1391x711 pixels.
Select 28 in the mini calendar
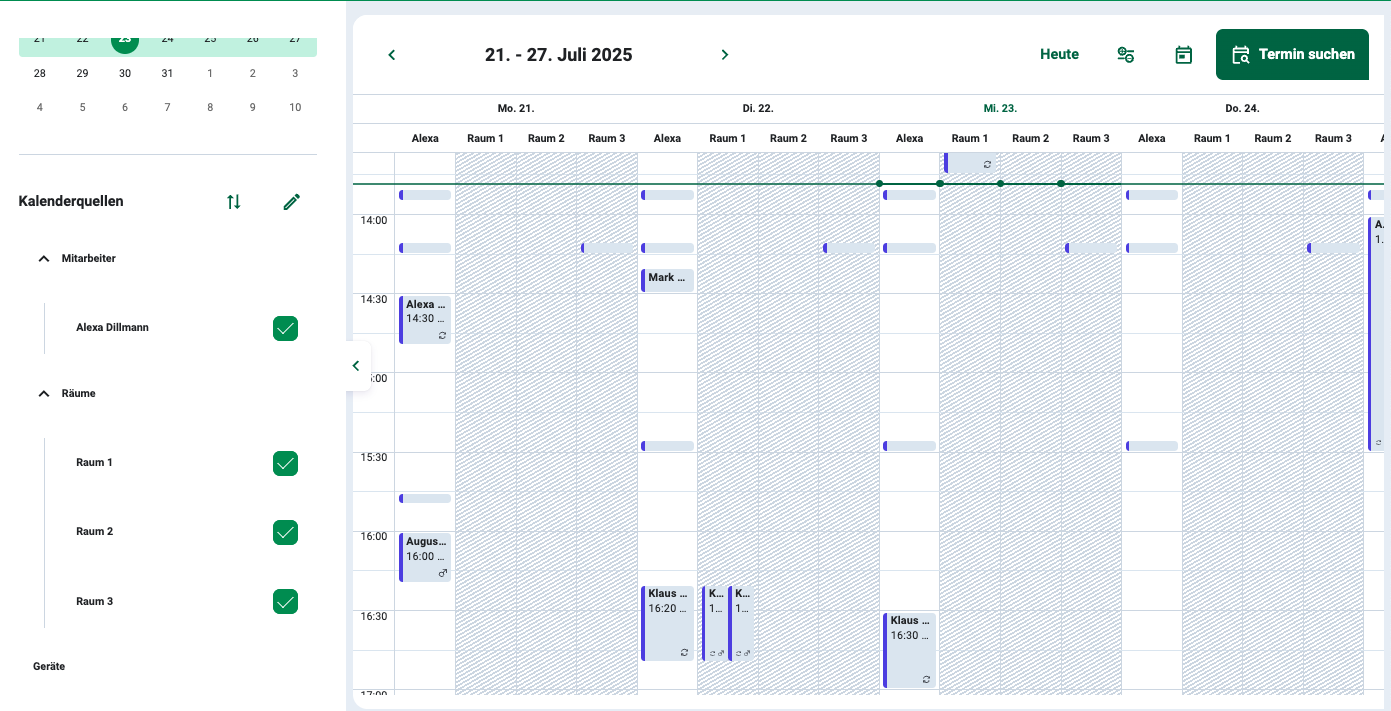(x=40, y=73)
